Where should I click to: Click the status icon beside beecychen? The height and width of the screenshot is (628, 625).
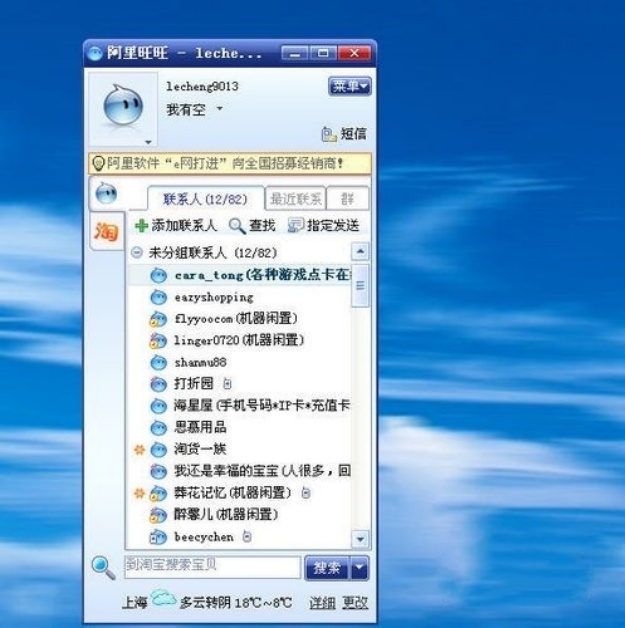point(158,537)
